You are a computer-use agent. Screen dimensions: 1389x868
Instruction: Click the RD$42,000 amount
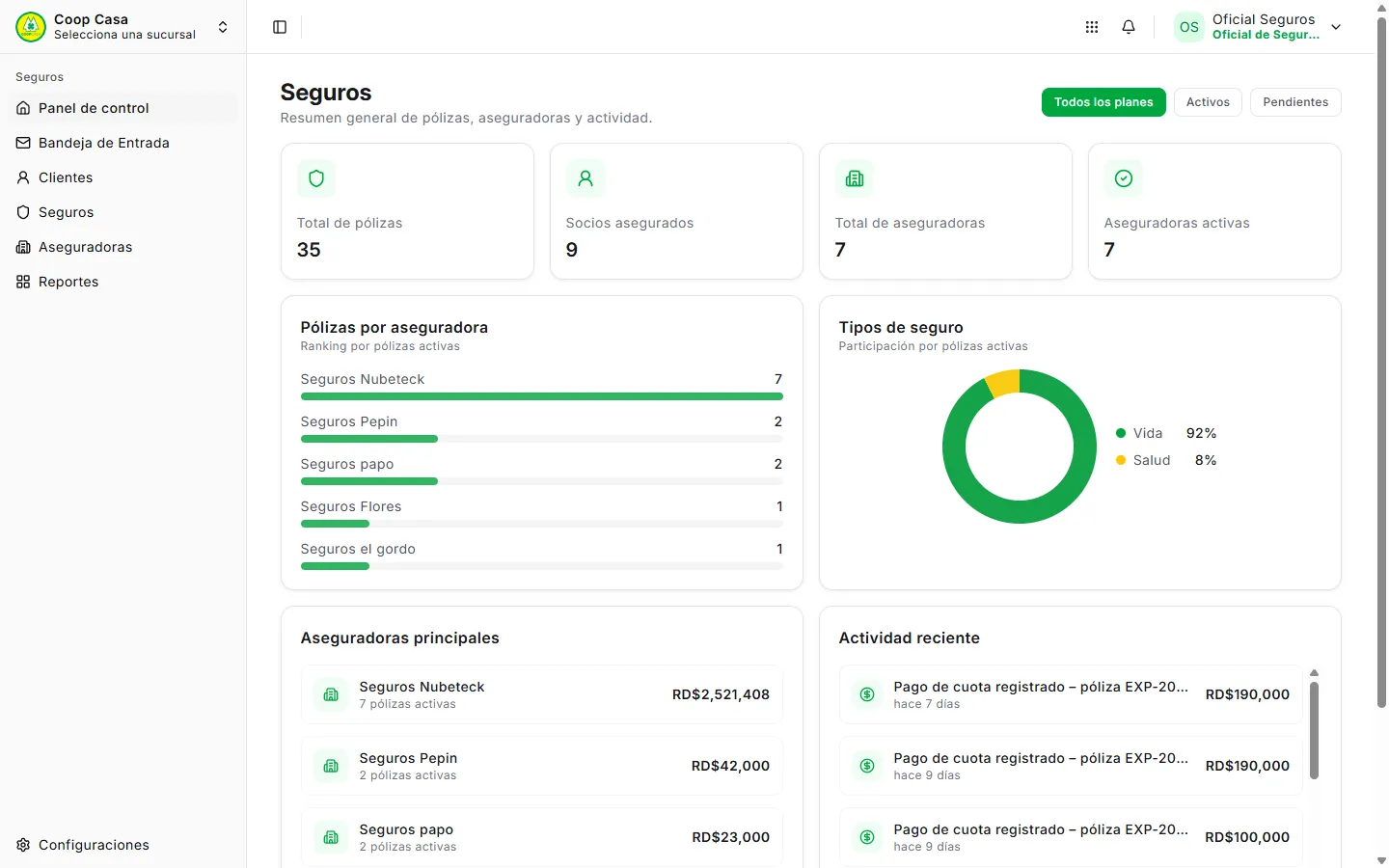coord(730,766)
